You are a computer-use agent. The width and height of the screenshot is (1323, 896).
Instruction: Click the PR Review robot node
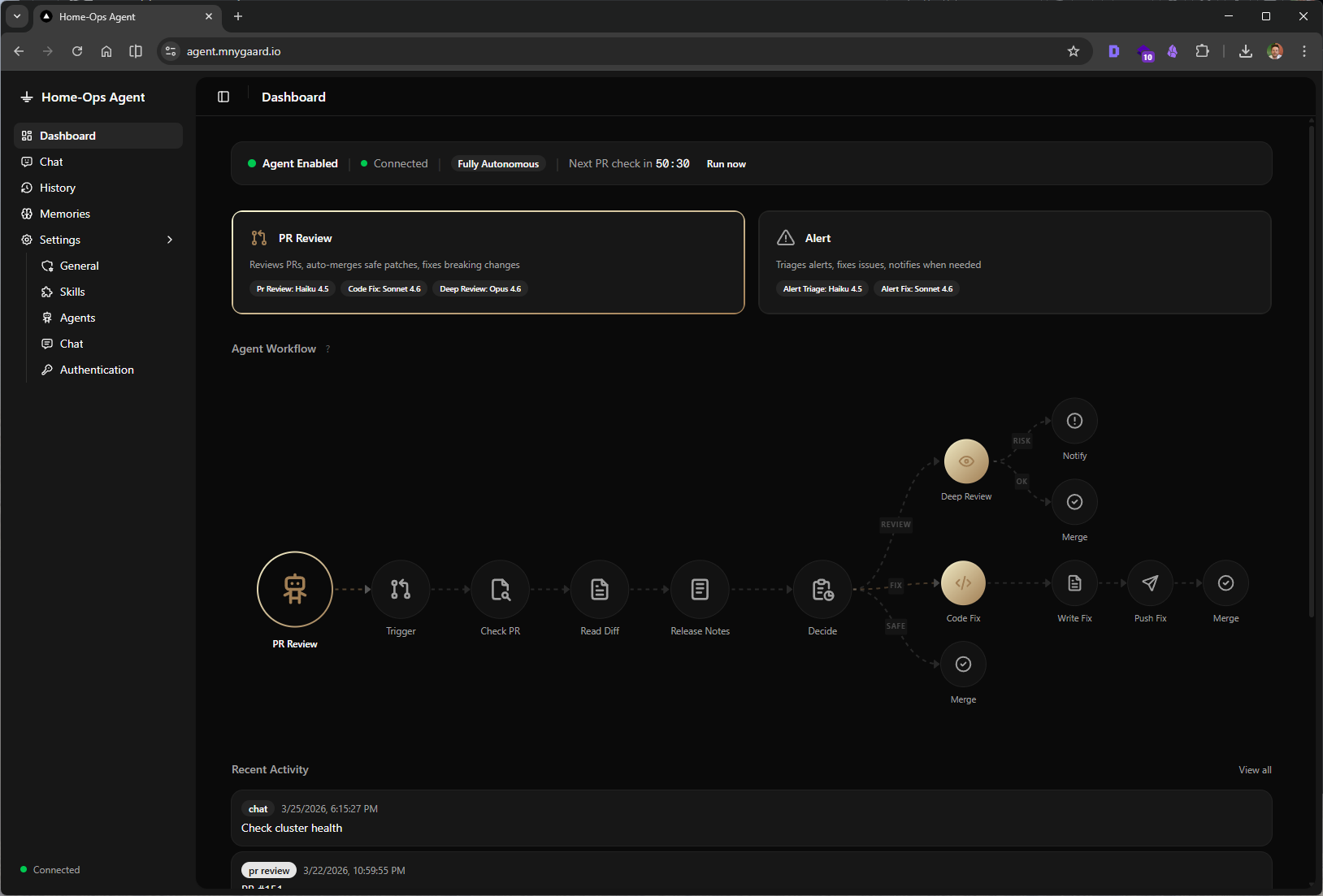(295, 589)
